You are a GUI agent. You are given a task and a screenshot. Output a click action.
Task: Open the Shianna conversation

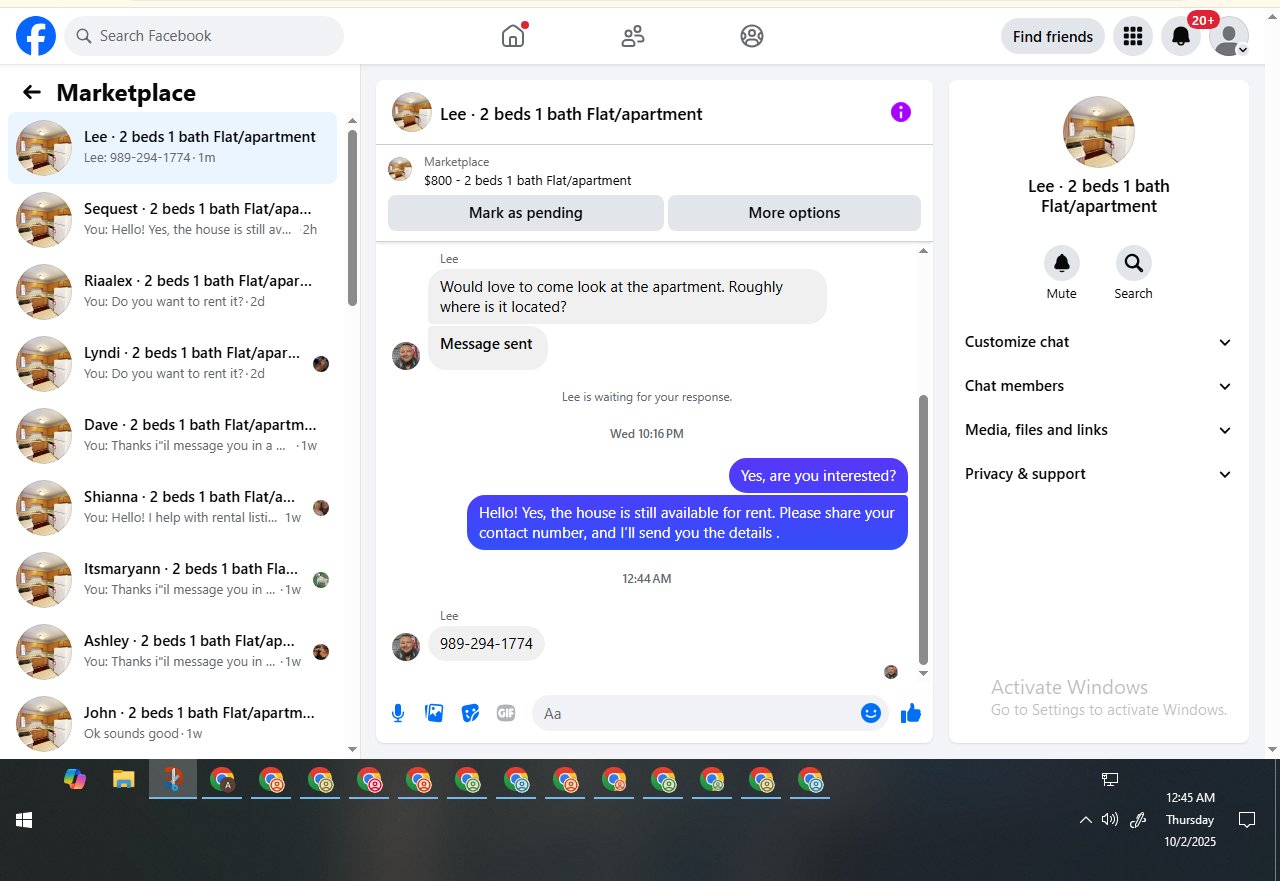point(172,508)
